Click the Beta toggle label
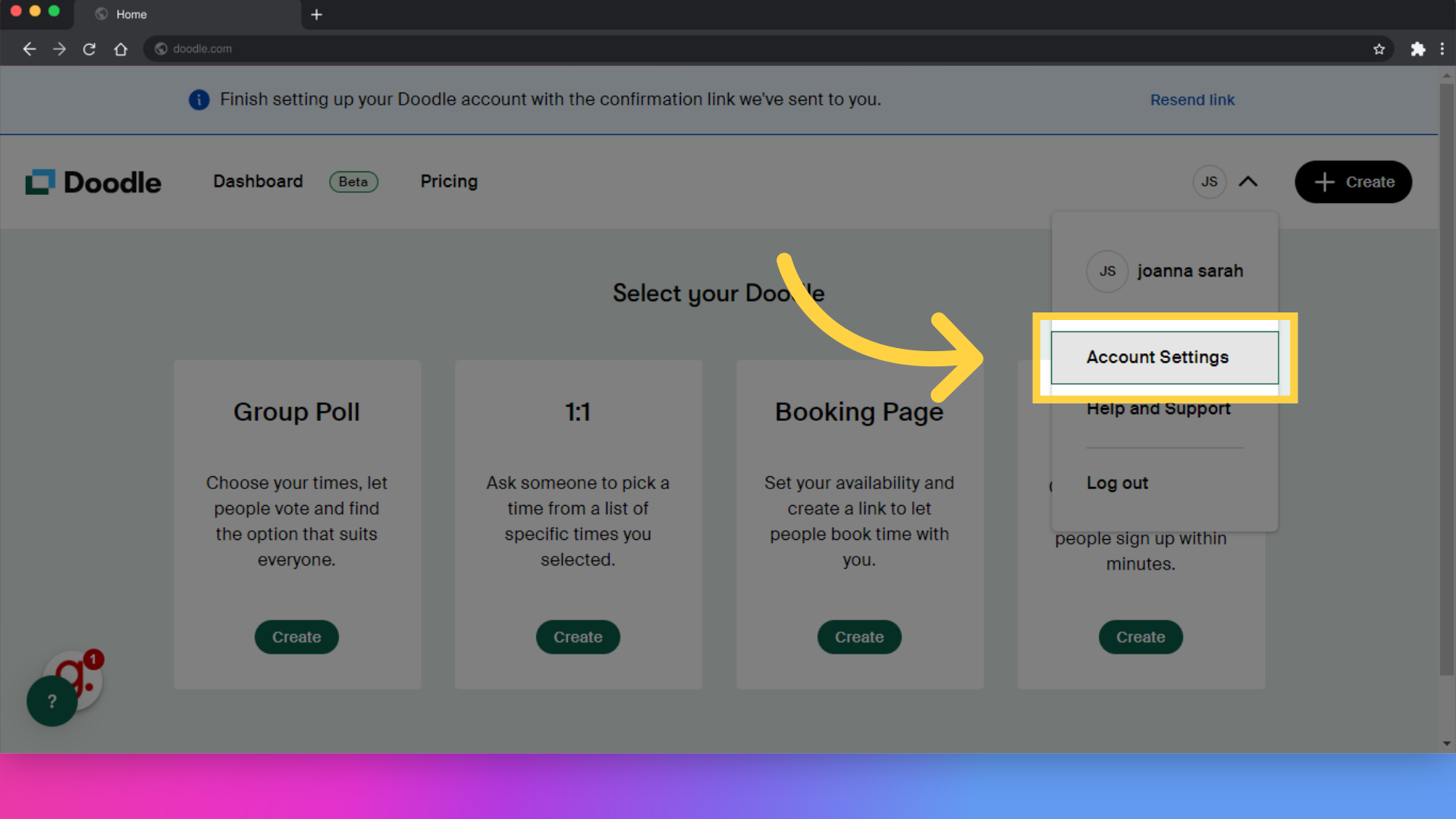This screenshot has height=819, width=1456. [353, 181]
